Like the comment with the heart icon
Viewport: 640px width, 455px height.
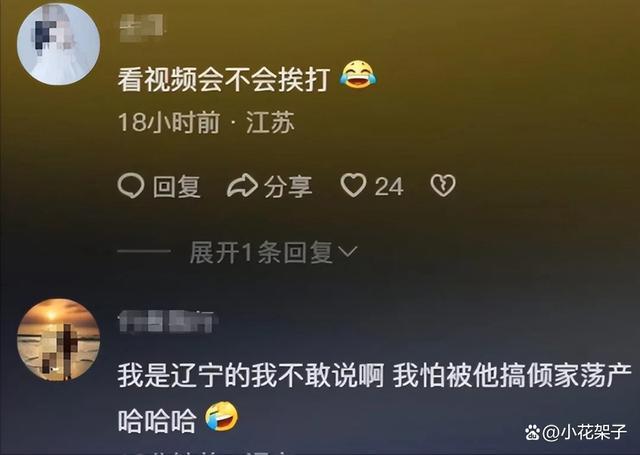click(x=353, y=185)
